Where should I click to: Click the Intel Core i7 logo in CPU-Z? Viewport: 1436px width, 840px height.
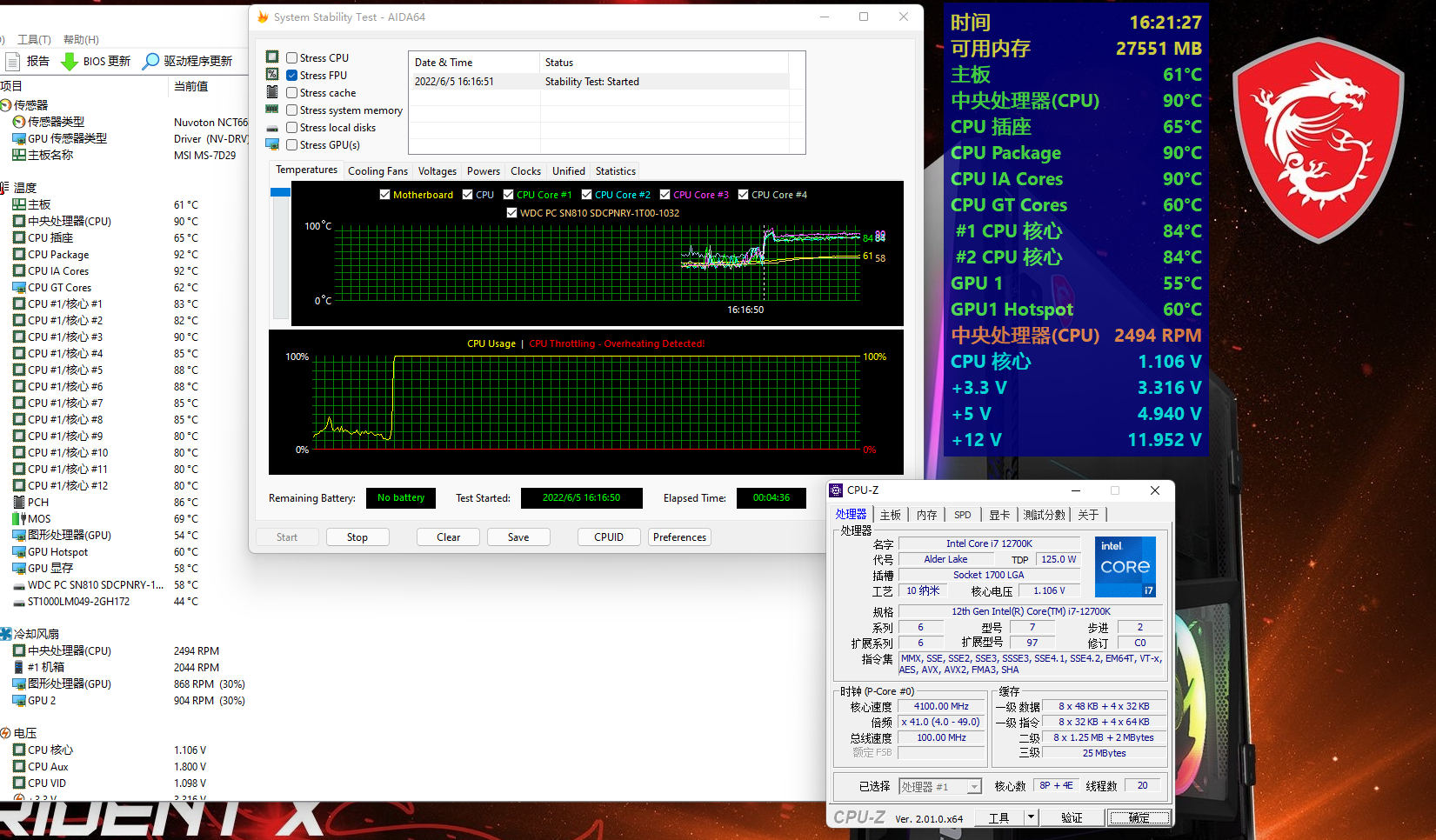click(x=1125, y=566)
